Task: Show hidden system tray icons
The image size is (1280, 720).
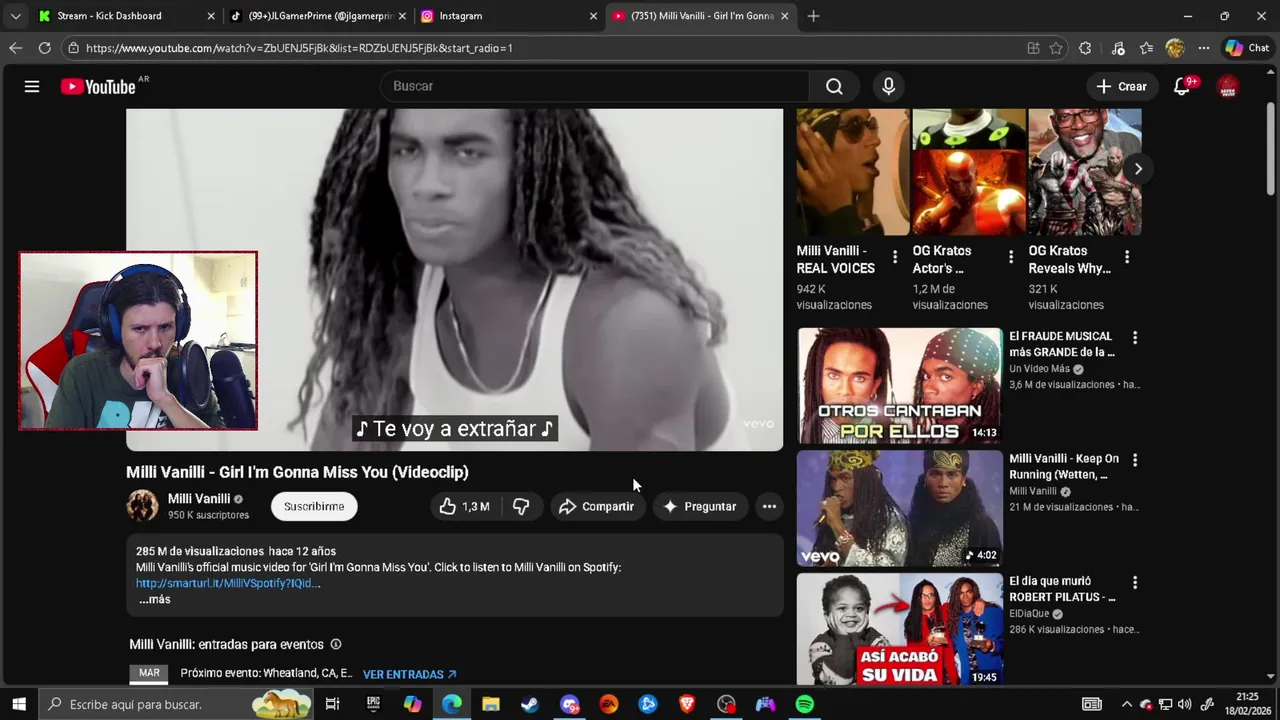Action: 1127,704
